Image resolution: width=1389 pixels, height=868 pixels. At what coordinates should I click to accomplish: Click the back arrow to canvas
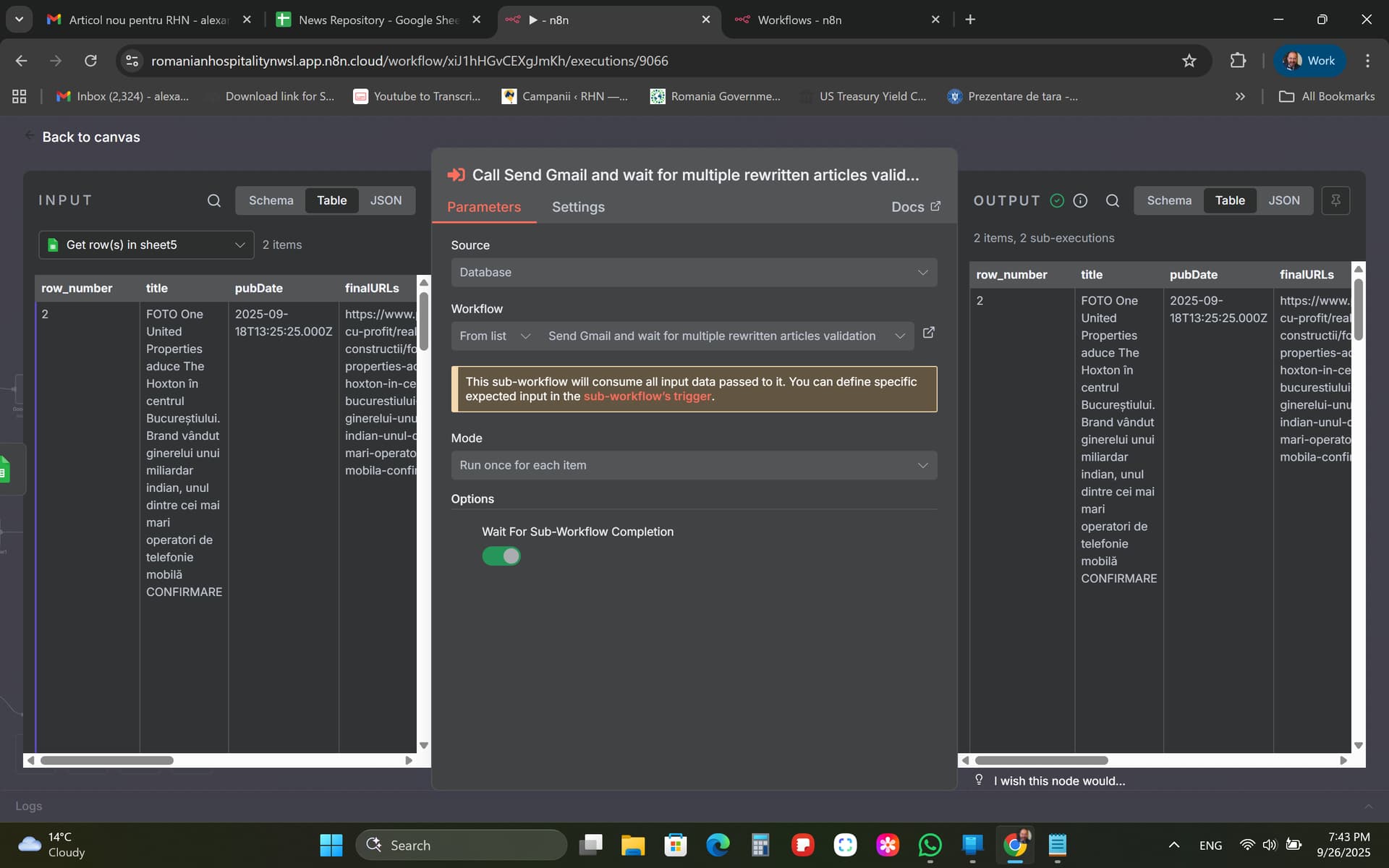[29, 136]
